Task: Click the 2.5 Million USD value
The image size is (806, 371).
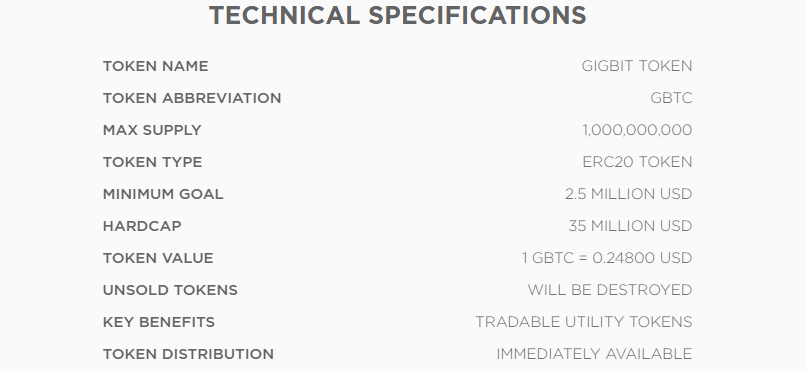Action: click(629, 194)
